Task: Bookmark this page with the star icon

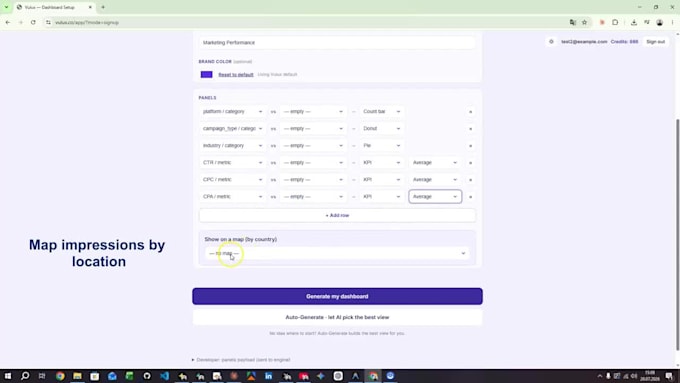Action: point(585,23)
